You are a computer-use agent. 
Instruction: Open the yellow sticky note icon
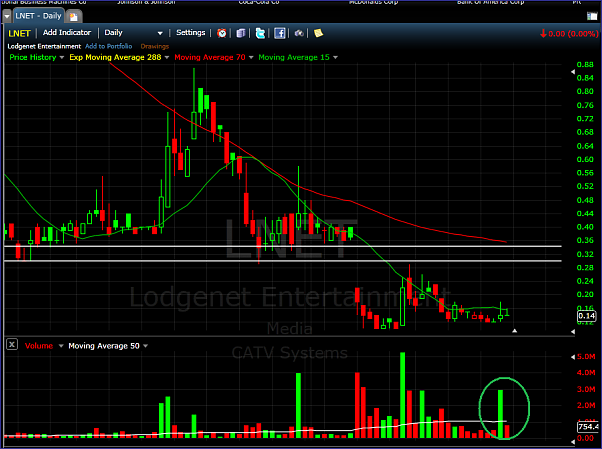(x=318, y=33)
